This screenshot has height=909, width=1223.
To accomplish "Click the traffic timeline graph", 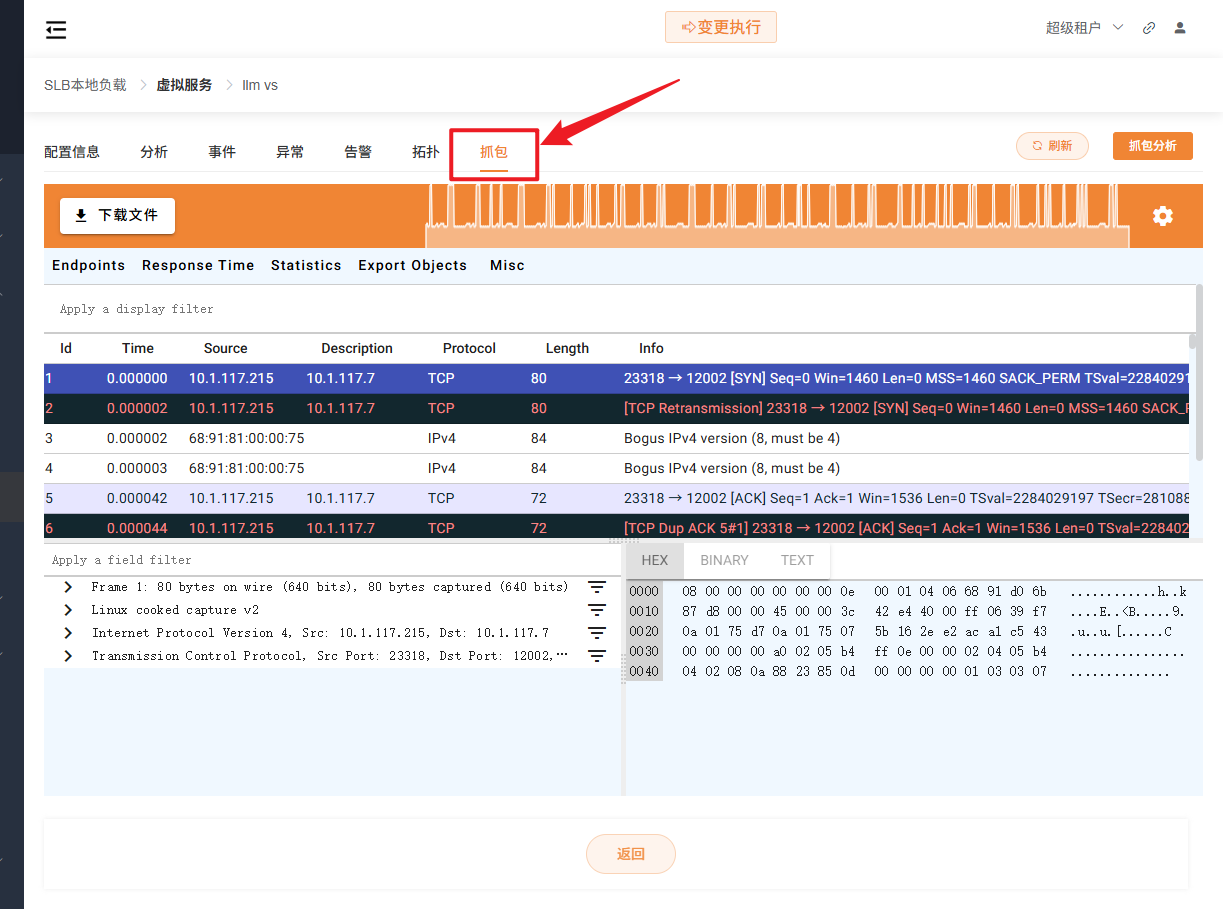I will click(x=777, y=216).
